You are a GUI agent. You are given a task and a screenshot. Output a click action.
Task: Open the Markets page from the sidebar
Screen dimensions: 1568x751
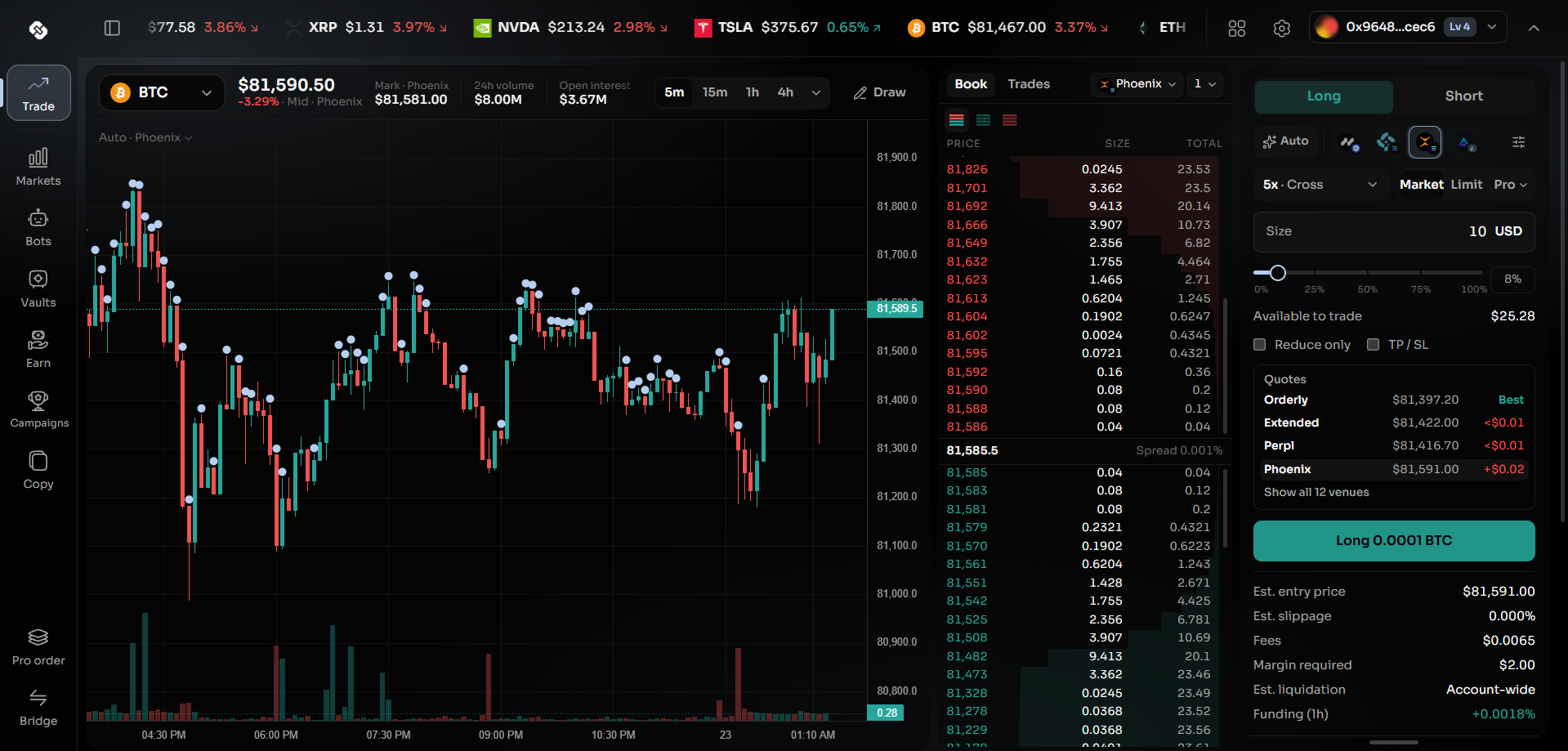click(38, 168)
